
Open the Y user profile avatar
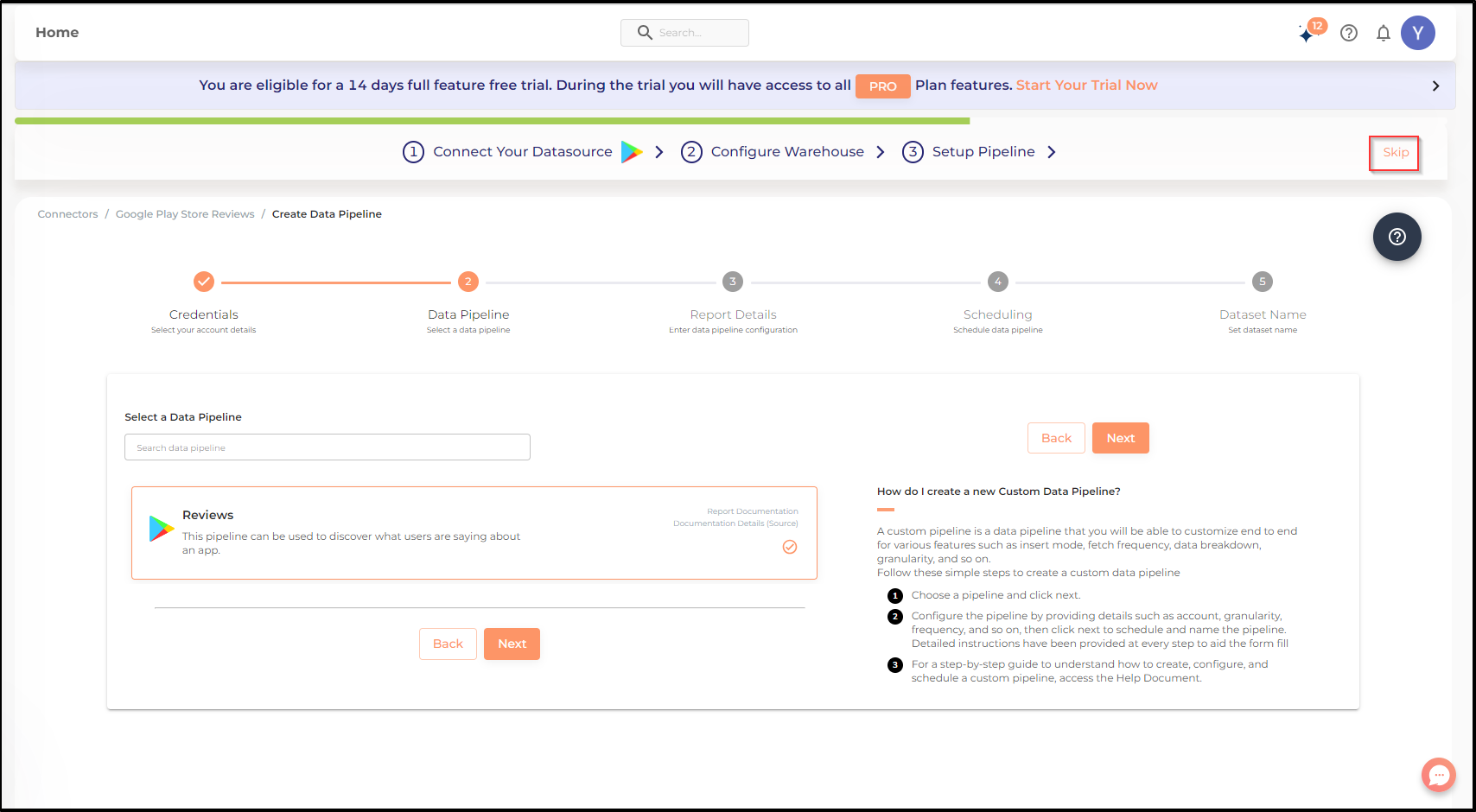click(1418, 33)
